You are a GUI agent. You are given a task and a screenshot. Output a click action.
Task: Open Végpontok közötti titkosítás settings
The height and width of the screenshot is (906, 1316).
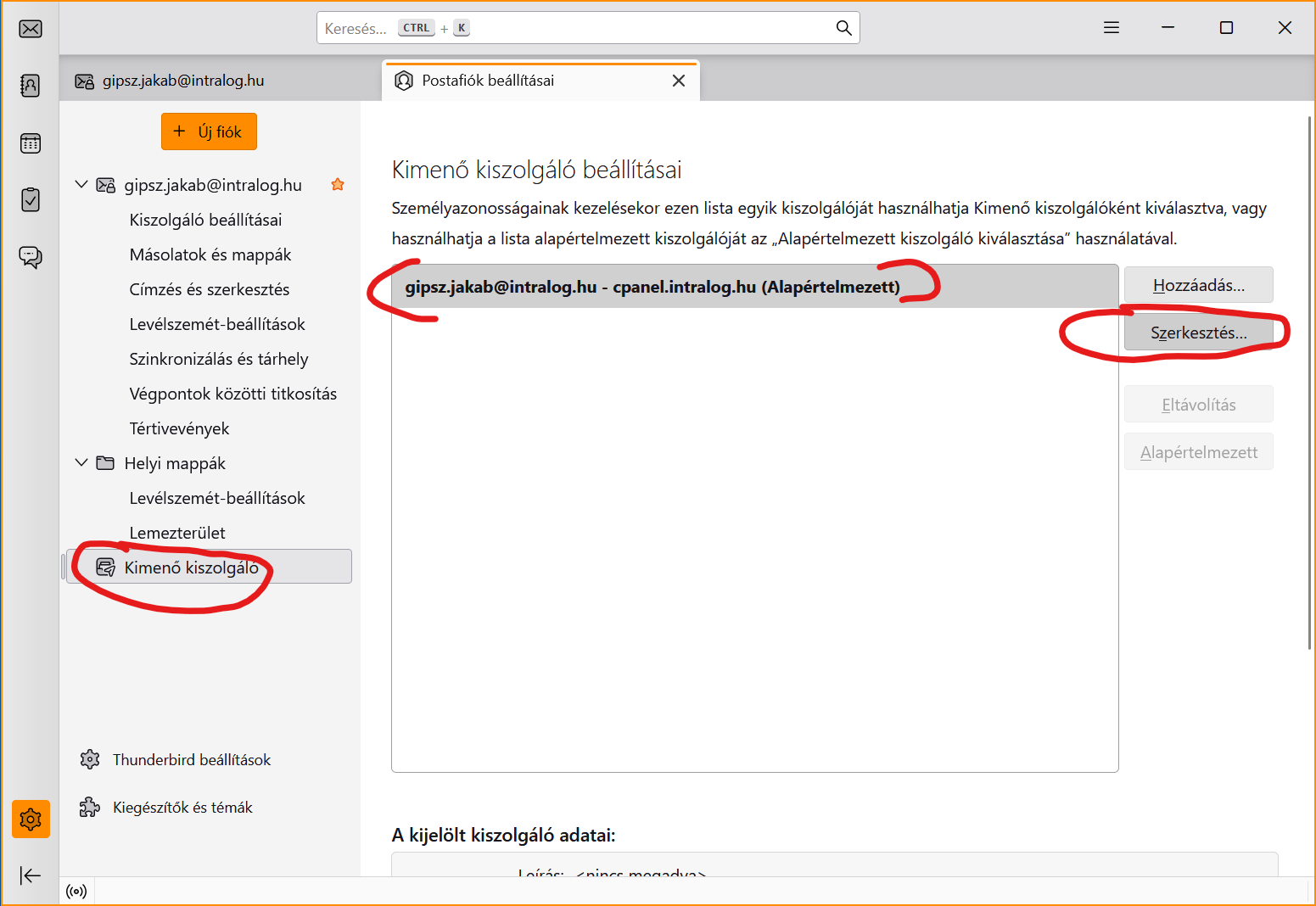tap(232, 394)
